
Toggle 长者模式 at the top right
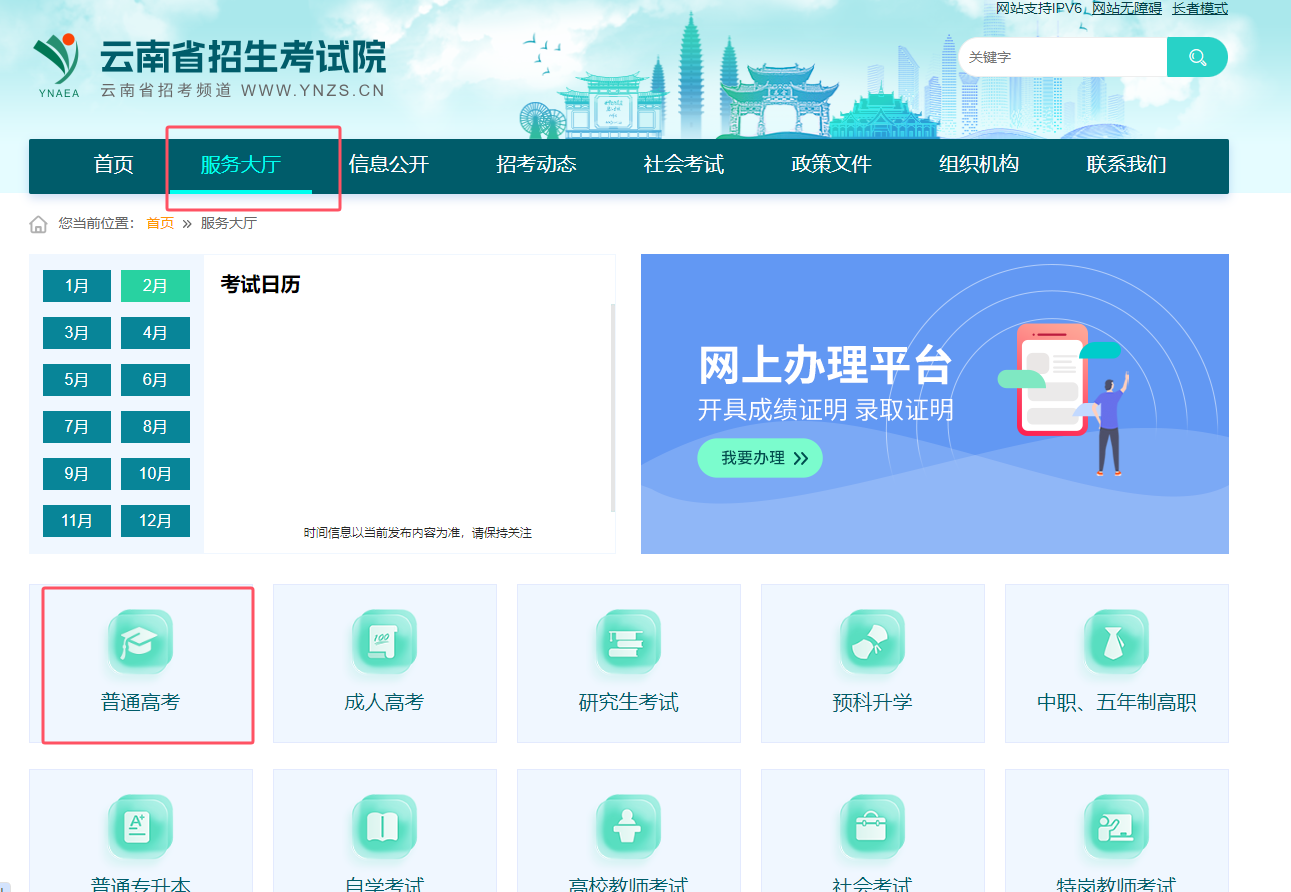(1200, 9)
